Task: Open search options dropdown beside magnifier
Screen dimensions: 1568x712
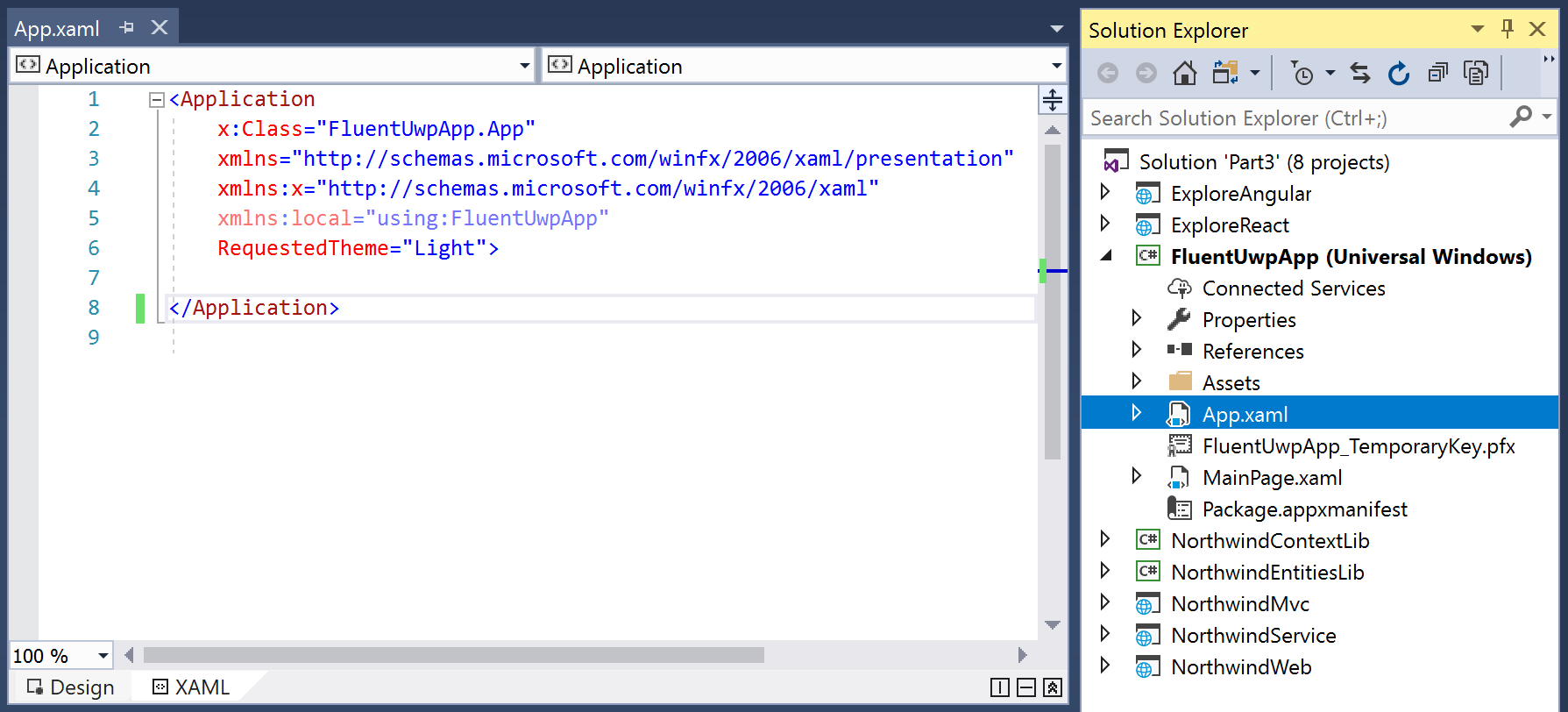Action: tap(1547, 117)
